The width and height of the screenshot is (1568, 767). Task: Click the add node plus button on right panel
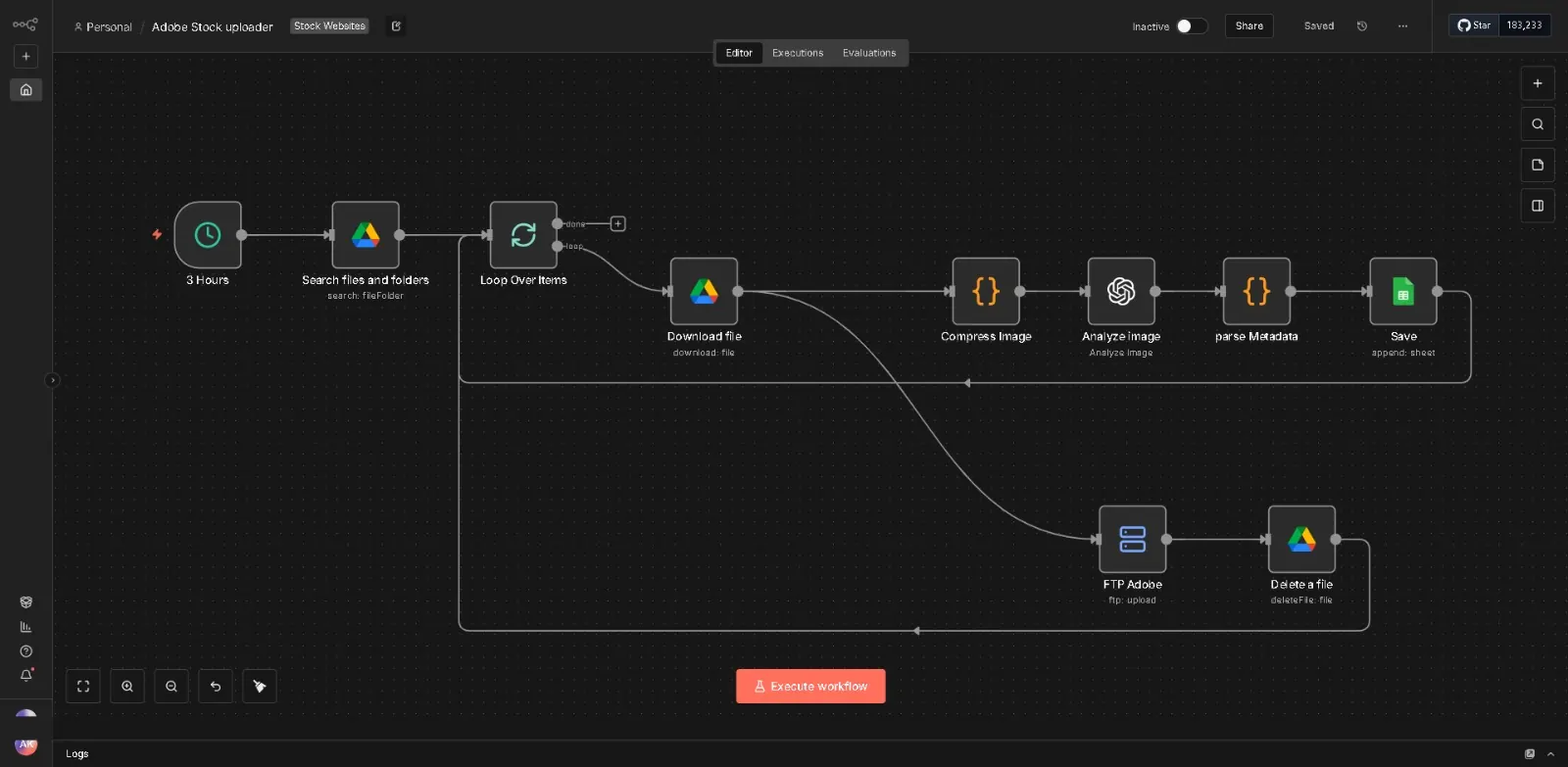[x=1538, y=83]
